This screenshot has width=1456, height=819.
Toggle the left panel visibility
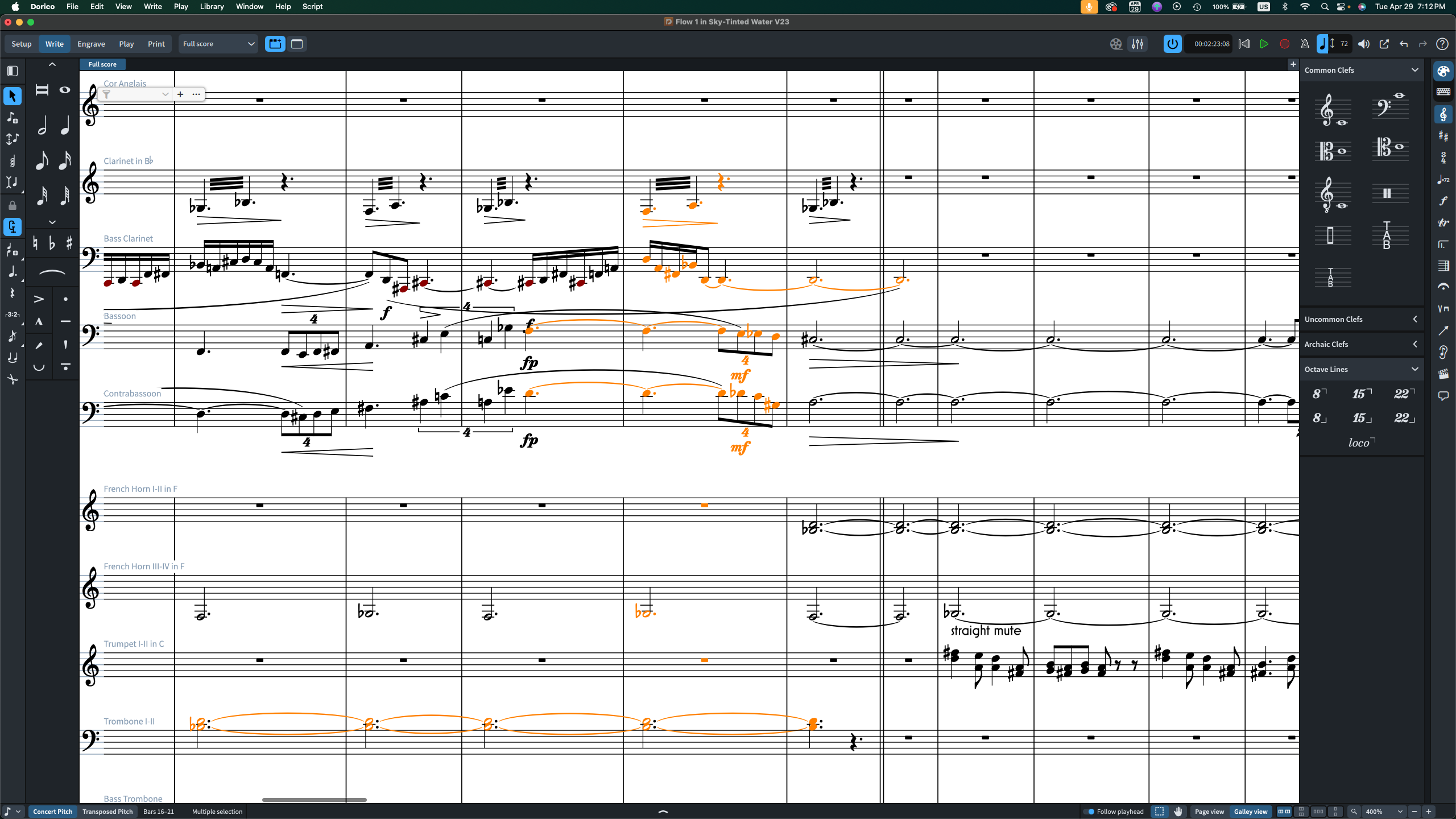[x=13, y=71]
